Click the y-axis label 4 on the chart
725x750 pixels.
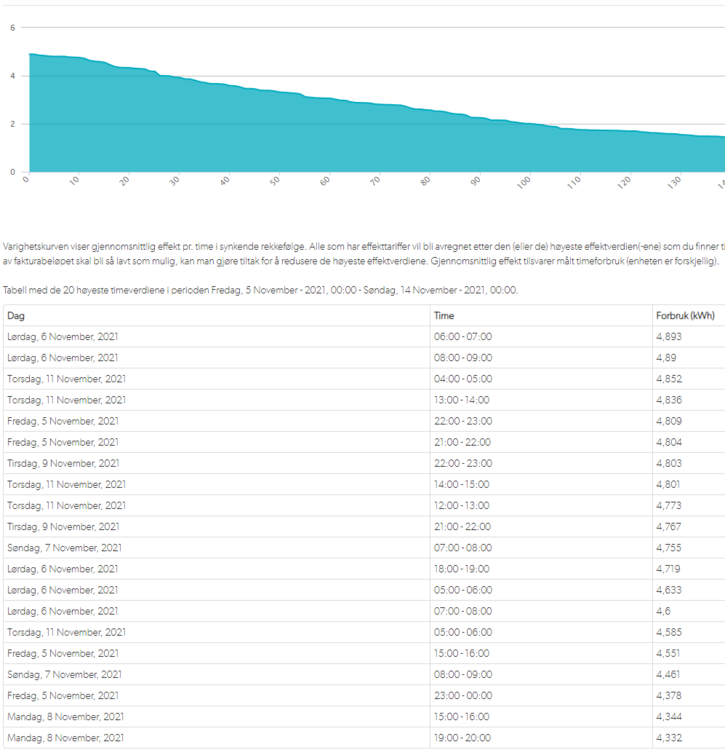[12, 76]
